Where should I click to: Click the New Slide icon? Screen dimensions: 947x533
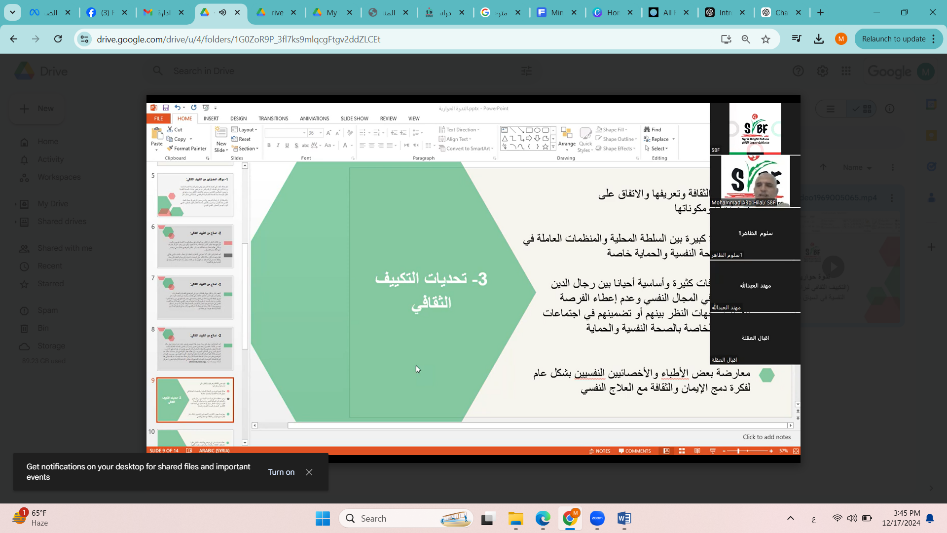[x=221, y=137]
